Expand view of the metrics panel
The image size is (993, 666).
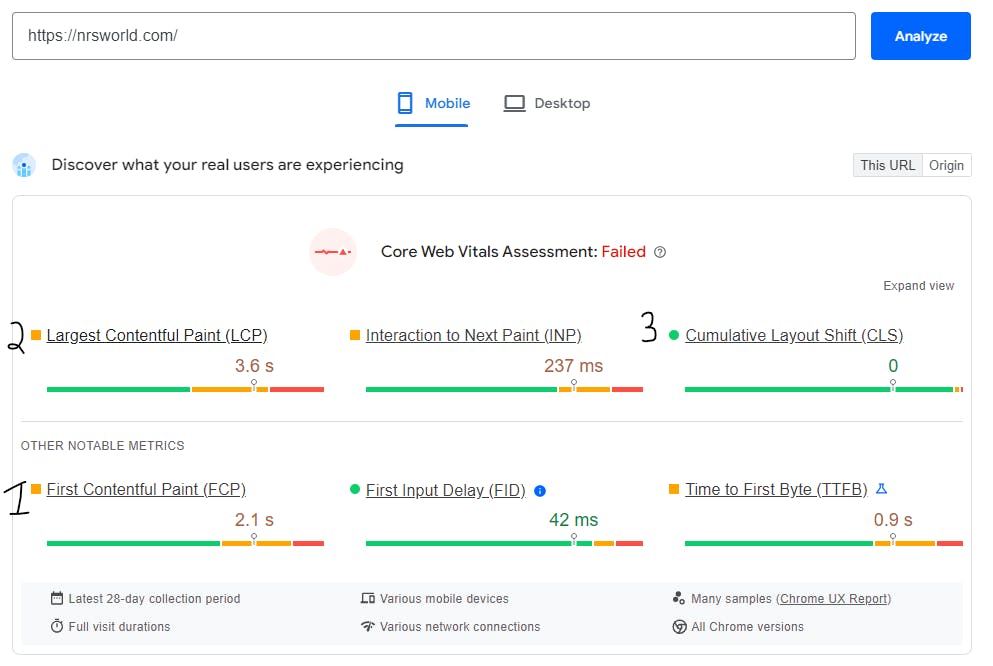point(918,286)
